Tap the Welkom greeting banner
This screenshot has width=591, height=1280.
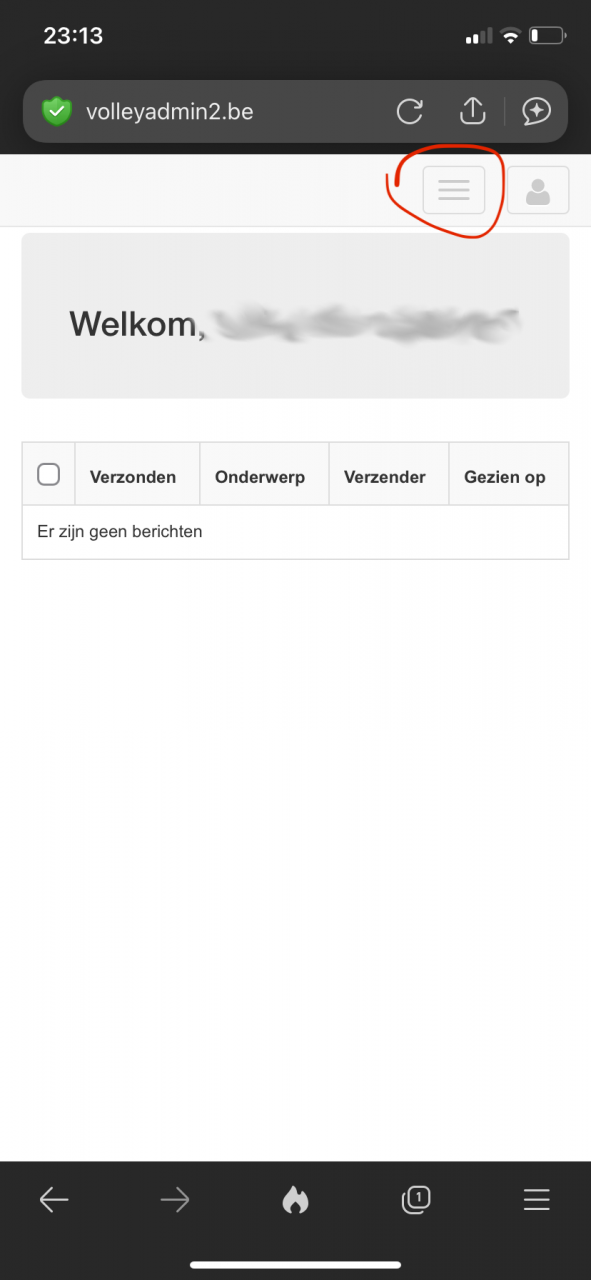tap(295, 316)
